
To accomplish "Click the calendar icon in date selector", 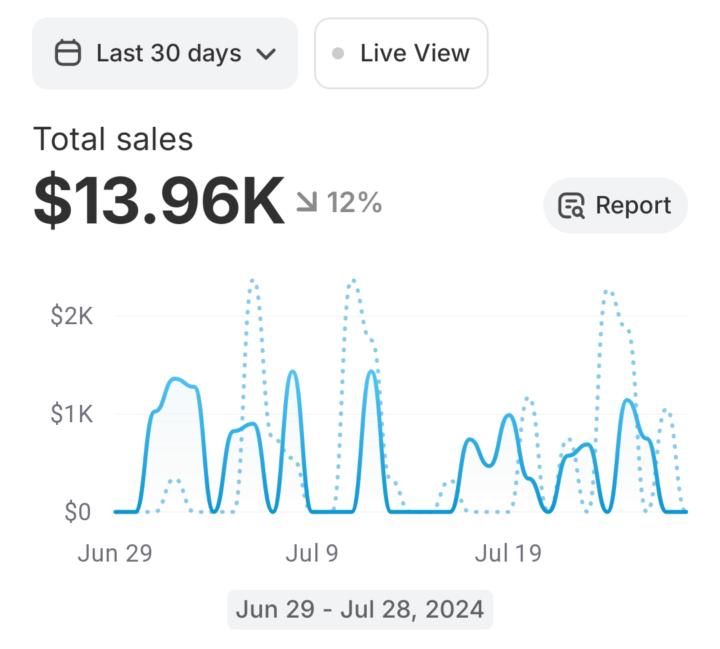I will click(68, 53).
